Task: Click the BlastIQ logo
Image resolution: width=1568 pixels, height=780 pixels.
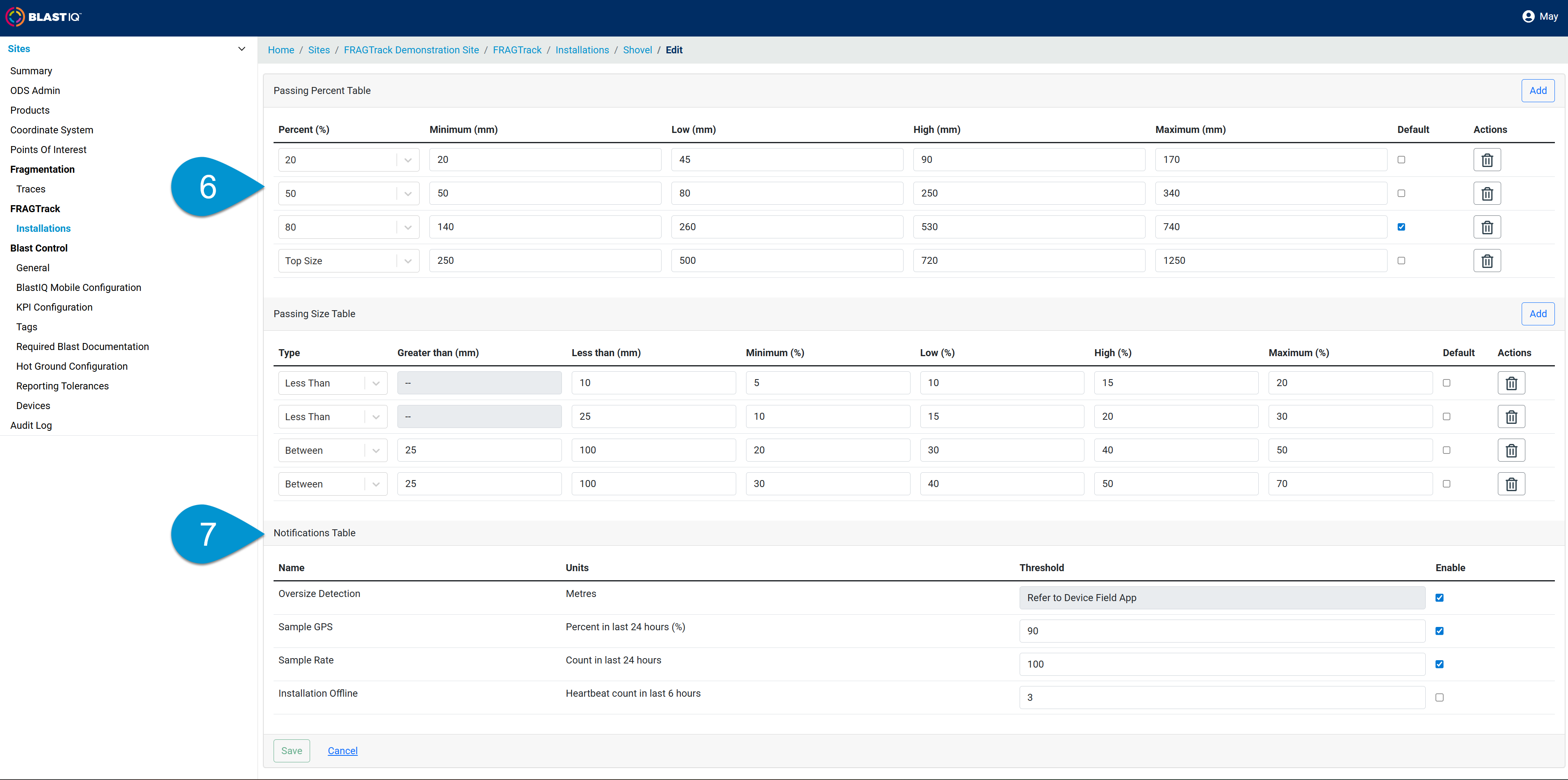Action: coord(43,16)
